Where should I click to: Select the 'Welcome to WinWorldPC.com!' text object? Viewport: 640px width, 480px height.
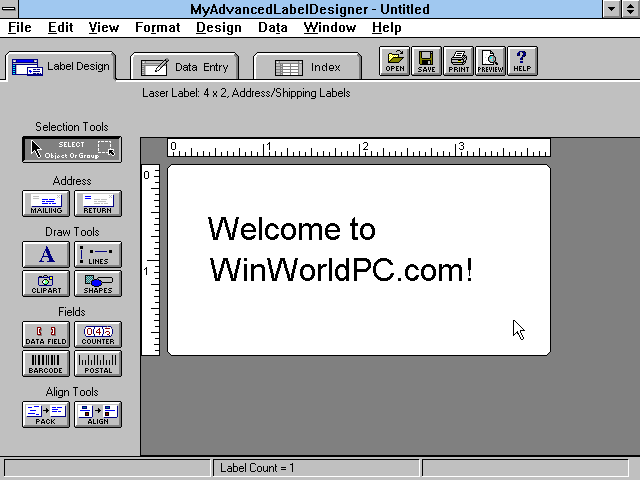tap(340, 249)
